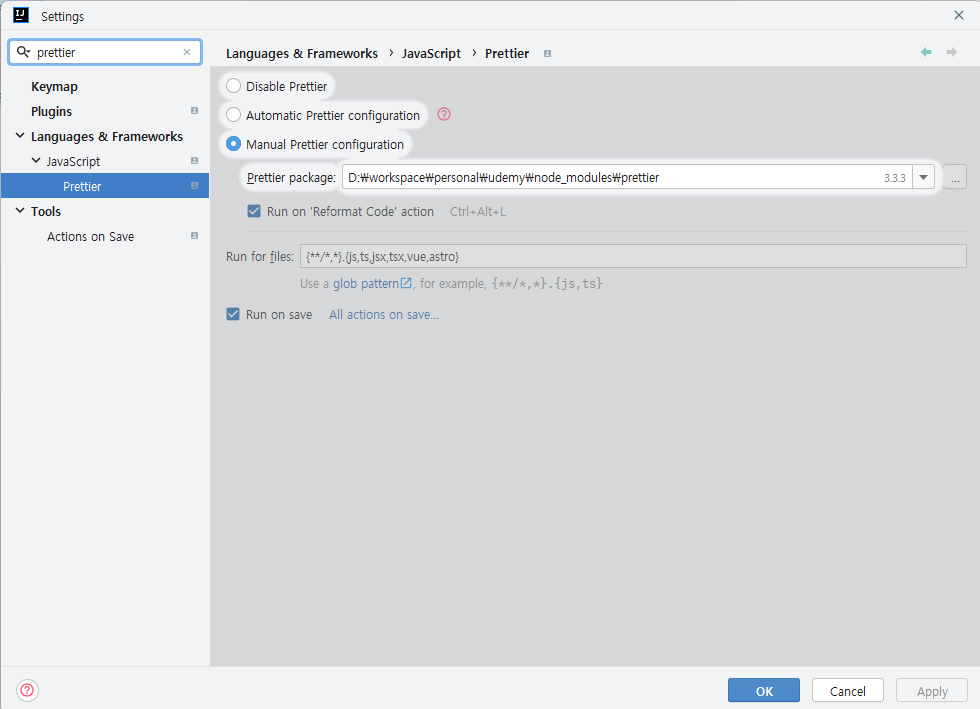Clear the prettier search text
This screenshot has height=709, width=980.
(187, 52)
